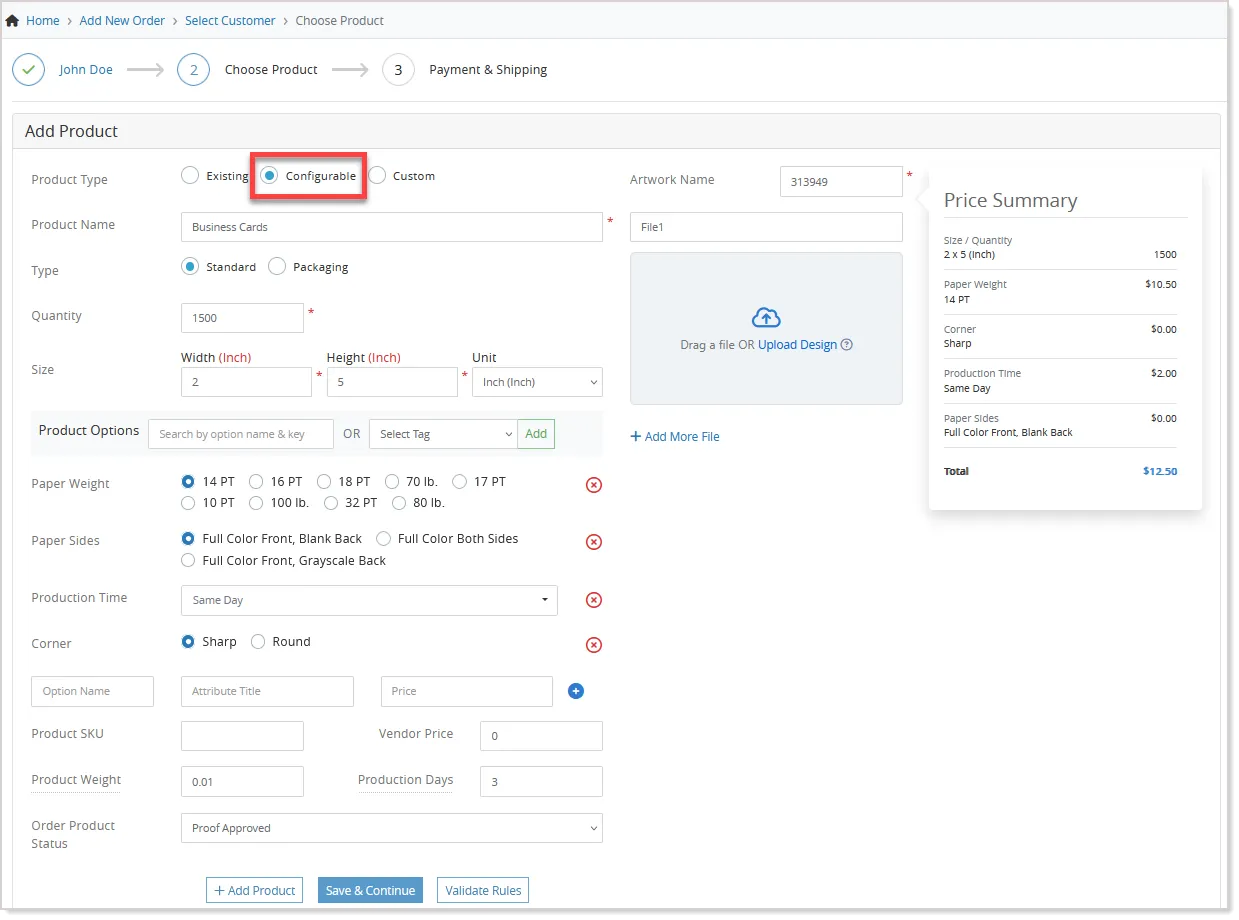Click Save & Continue

370,891
